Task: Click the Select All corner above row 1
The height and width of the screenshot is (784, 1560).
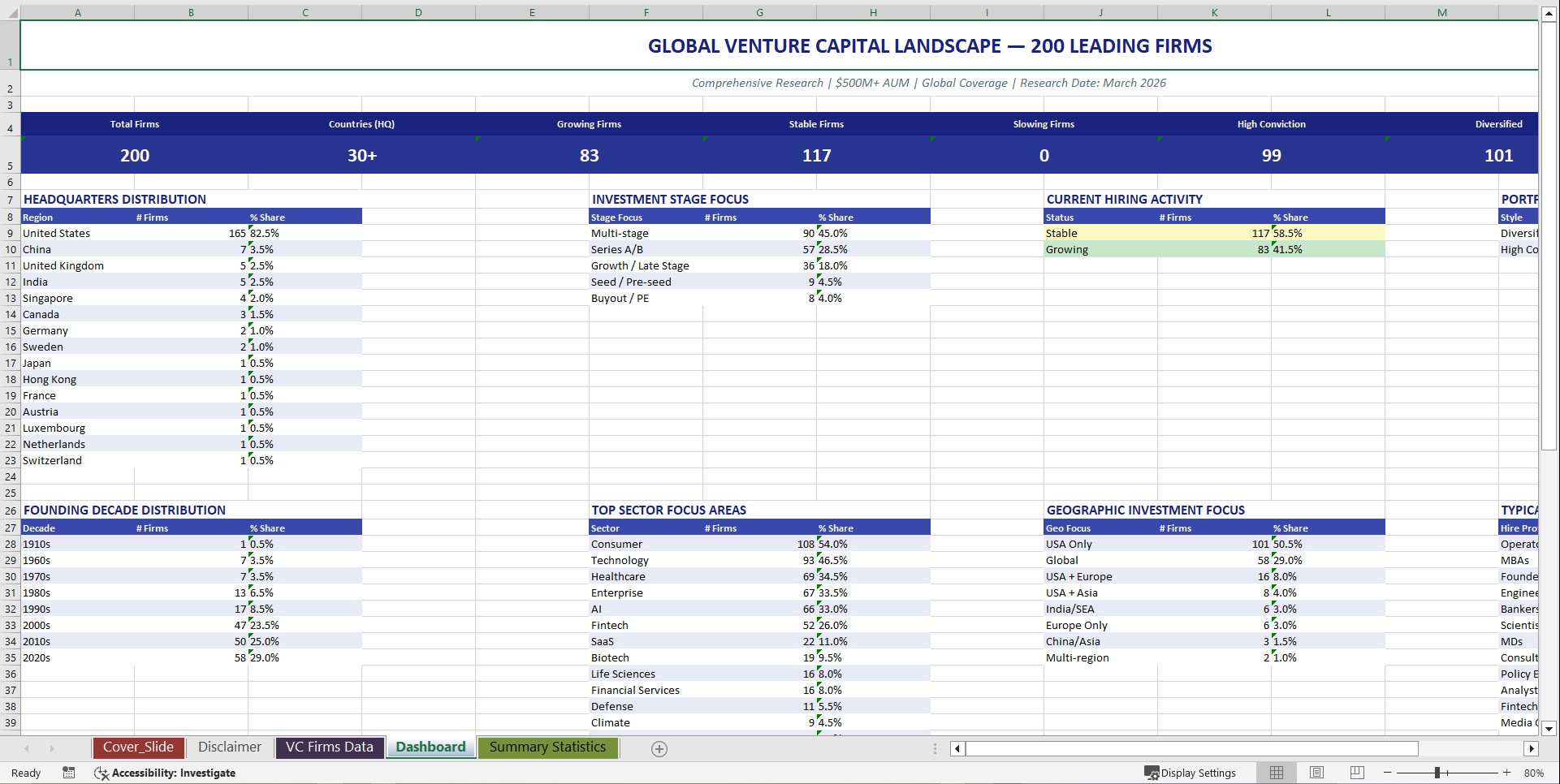Action: [x=11, y=12]
